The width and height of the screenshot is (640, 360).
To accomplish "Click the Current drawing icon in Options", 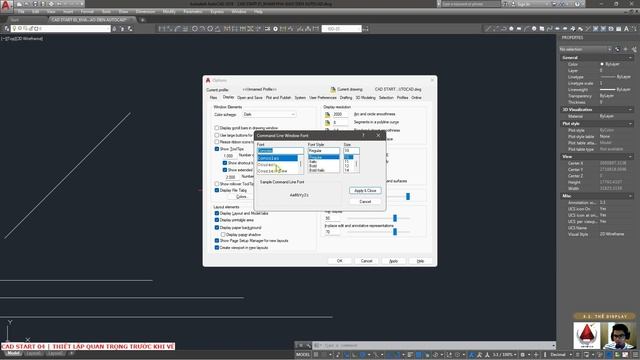I will click(333, 89).
